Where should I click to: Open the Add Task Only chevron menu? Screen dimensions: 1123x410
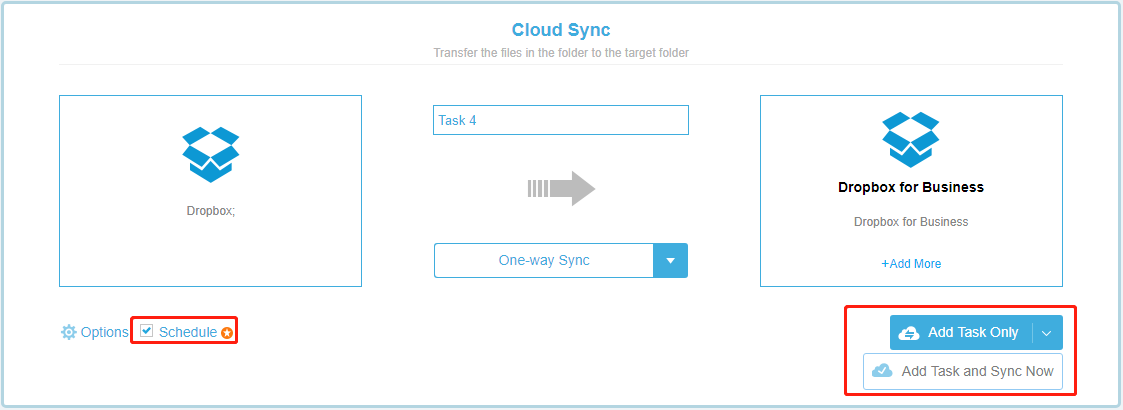tap(1046, 333)
